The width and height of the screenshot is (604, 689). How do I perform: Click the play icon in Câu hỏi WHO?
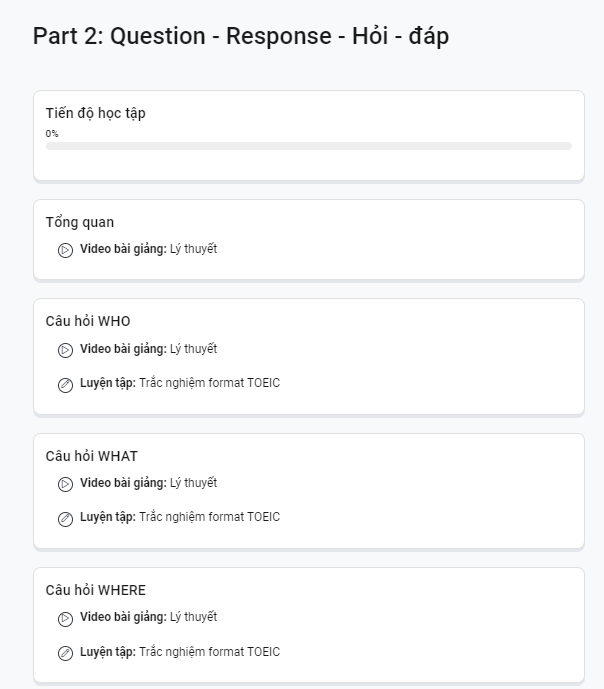click(65, 350)
